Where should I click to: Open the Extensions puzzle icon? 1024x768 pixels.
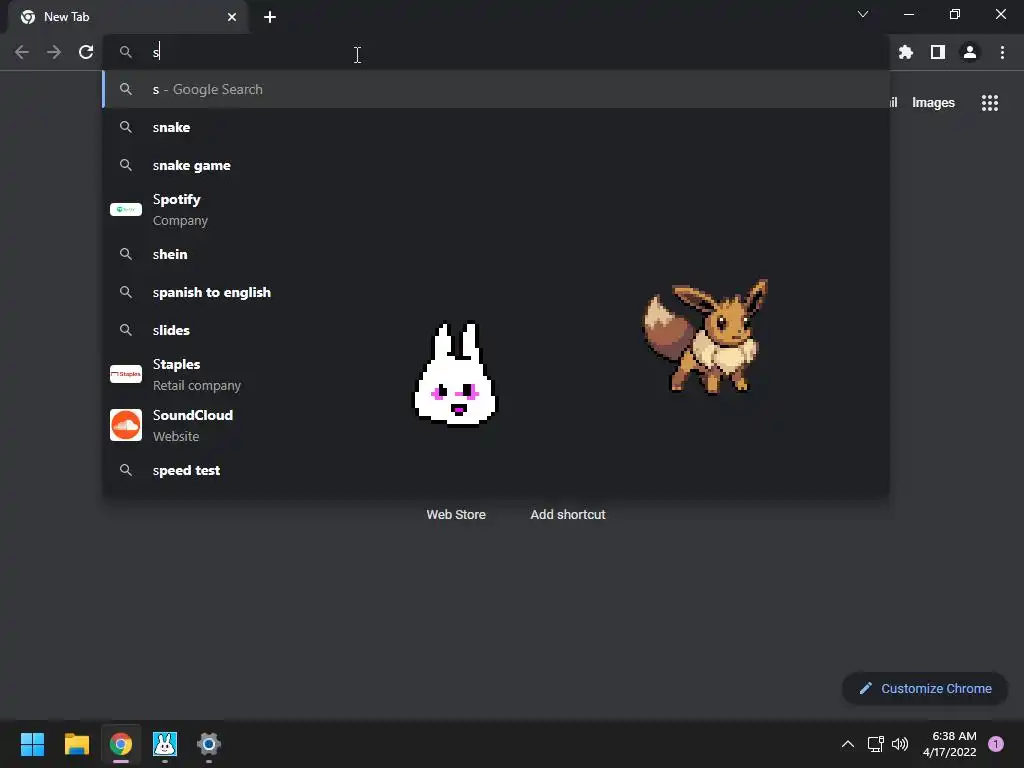(905, 52)
